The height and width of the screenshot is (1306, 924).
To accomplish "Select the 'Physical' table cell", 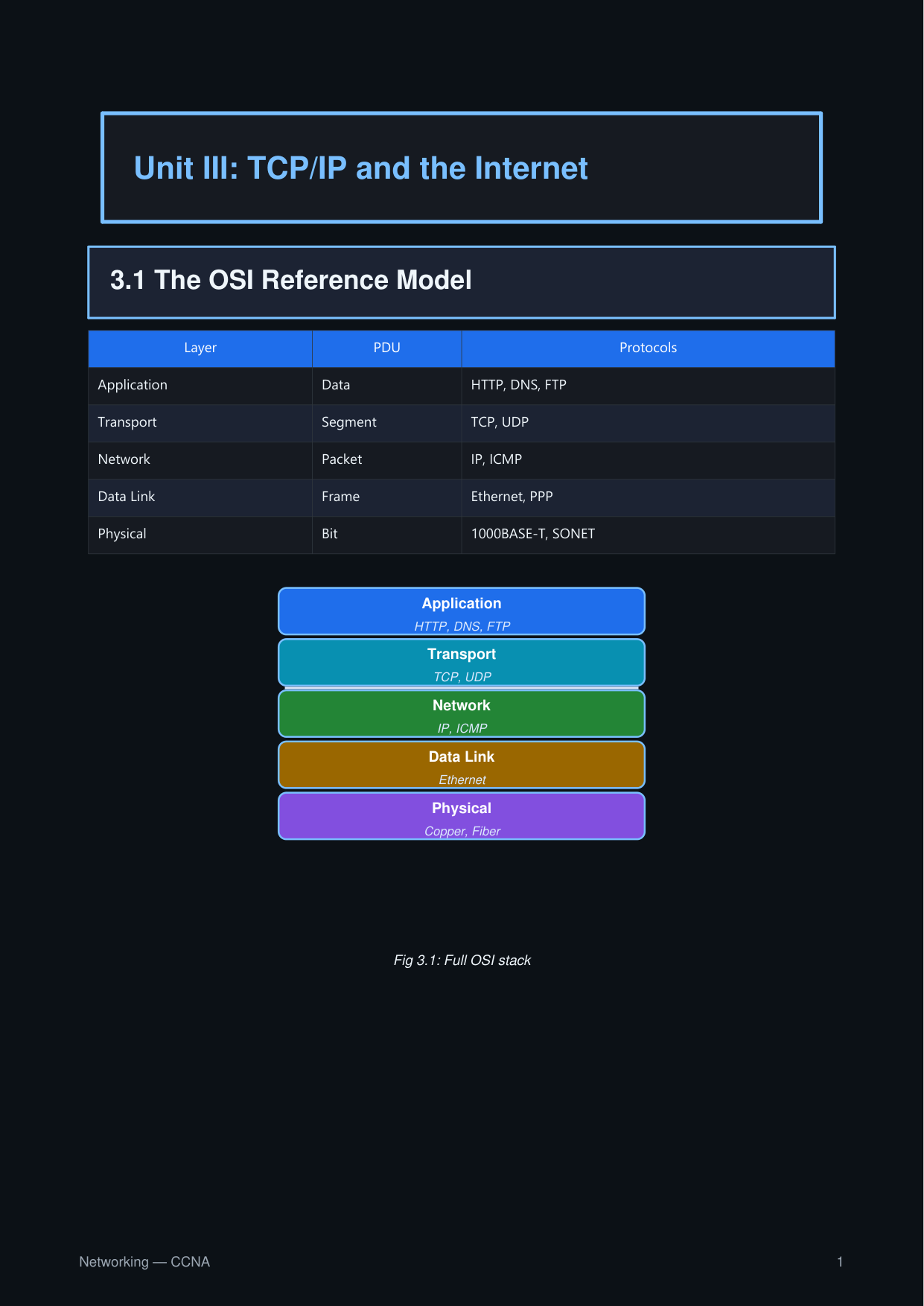I will click(x=200, y=535).
